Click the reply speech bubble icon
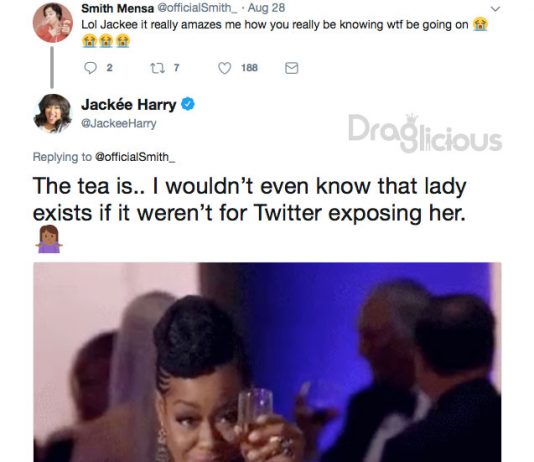 pyautogui.click(x=90, y=68)
